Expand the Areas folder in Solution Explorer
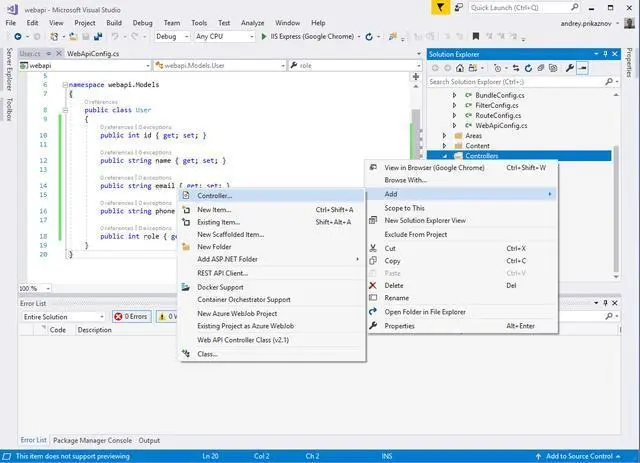This screenshot has width=640, height=463. tap(445, 134)
